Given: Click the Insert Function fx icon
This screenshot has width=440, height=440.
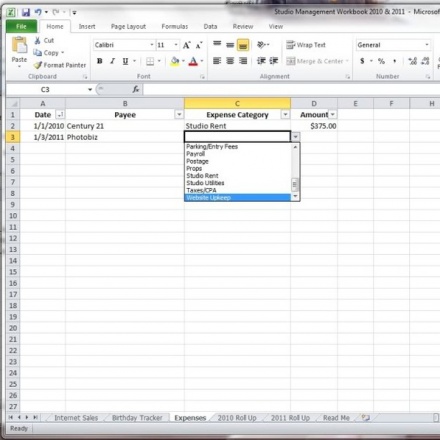Looking at the screenshot, I should 136,89.
